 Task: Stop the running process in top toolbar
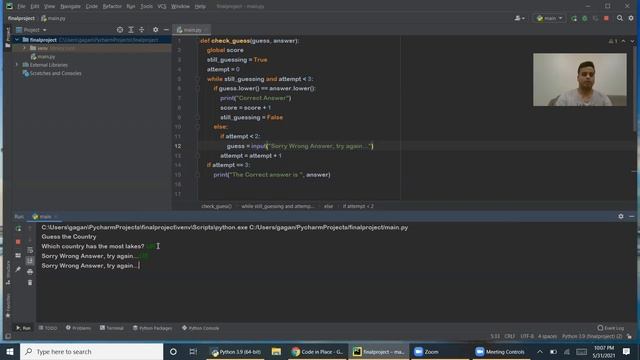point(606,18)
